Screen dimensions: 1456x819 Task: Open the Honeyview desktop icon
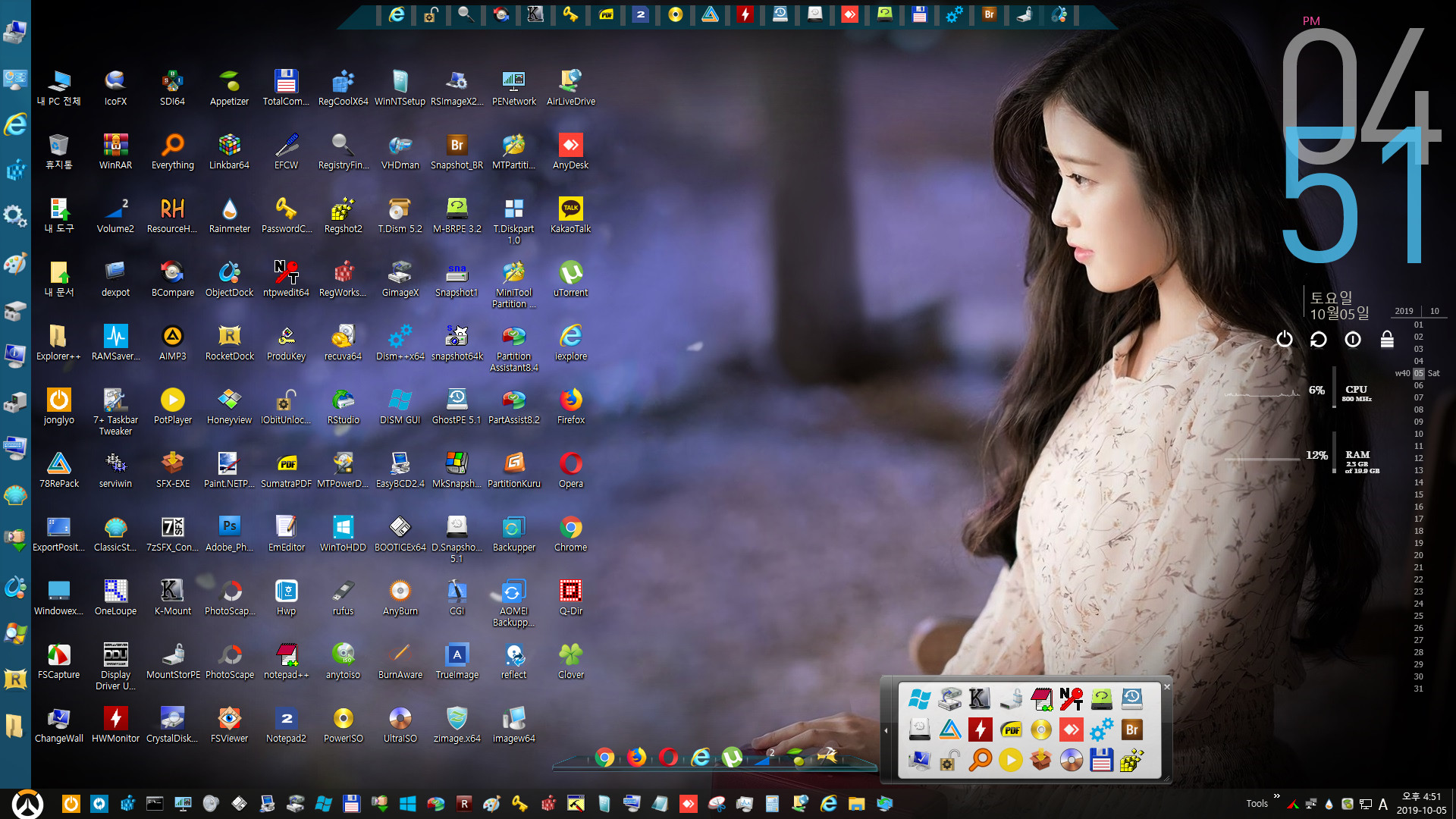click(229, 406)
